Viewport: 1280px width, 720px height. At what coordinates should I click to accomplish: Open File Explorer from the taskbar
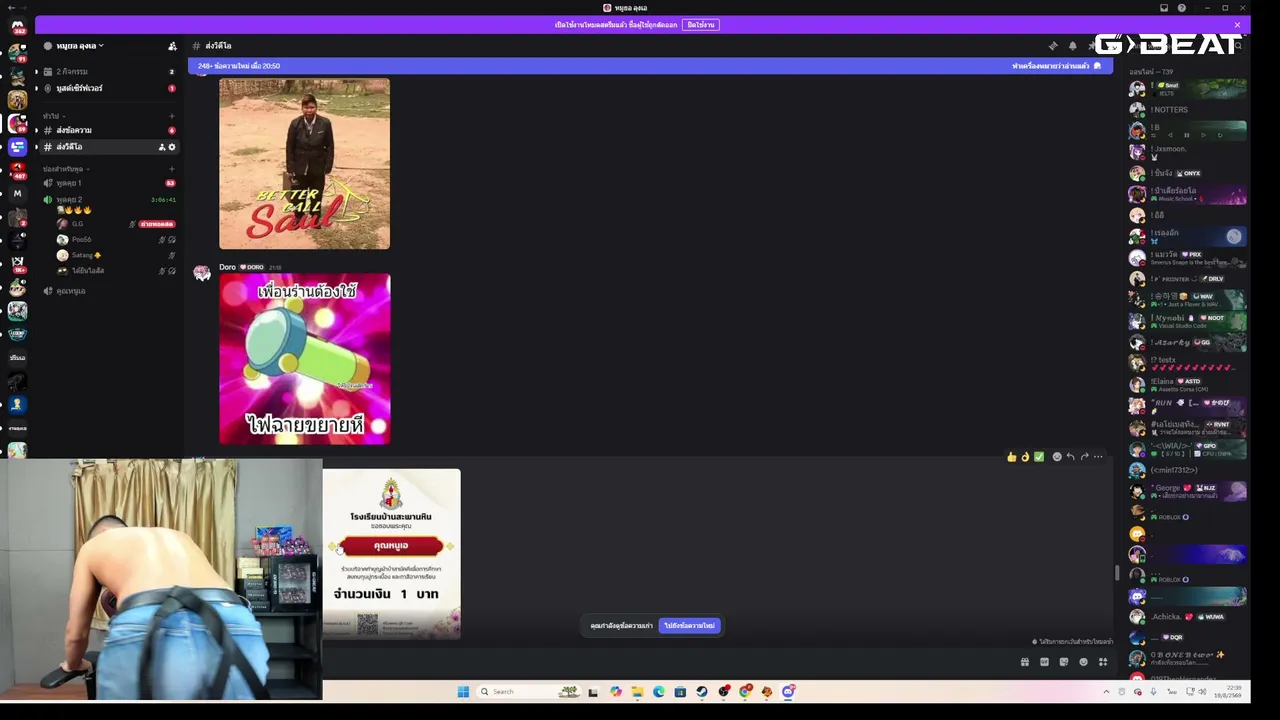pos(637,692)
